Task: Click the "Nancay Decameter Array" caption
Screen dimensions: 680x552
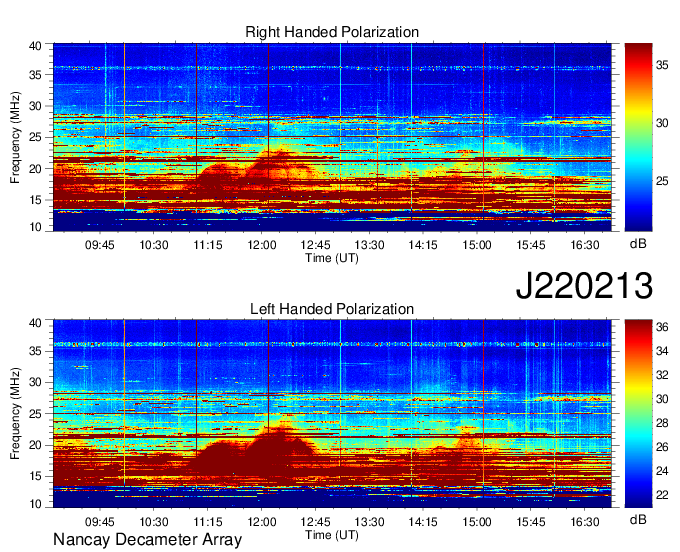Action: coord(147,539)
